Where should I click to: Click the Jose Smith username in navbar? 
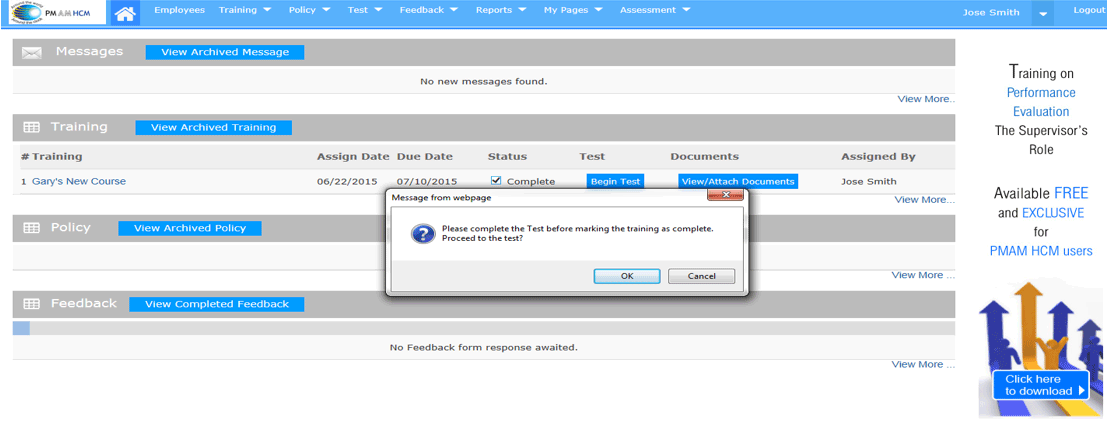(x=991, y=13)
